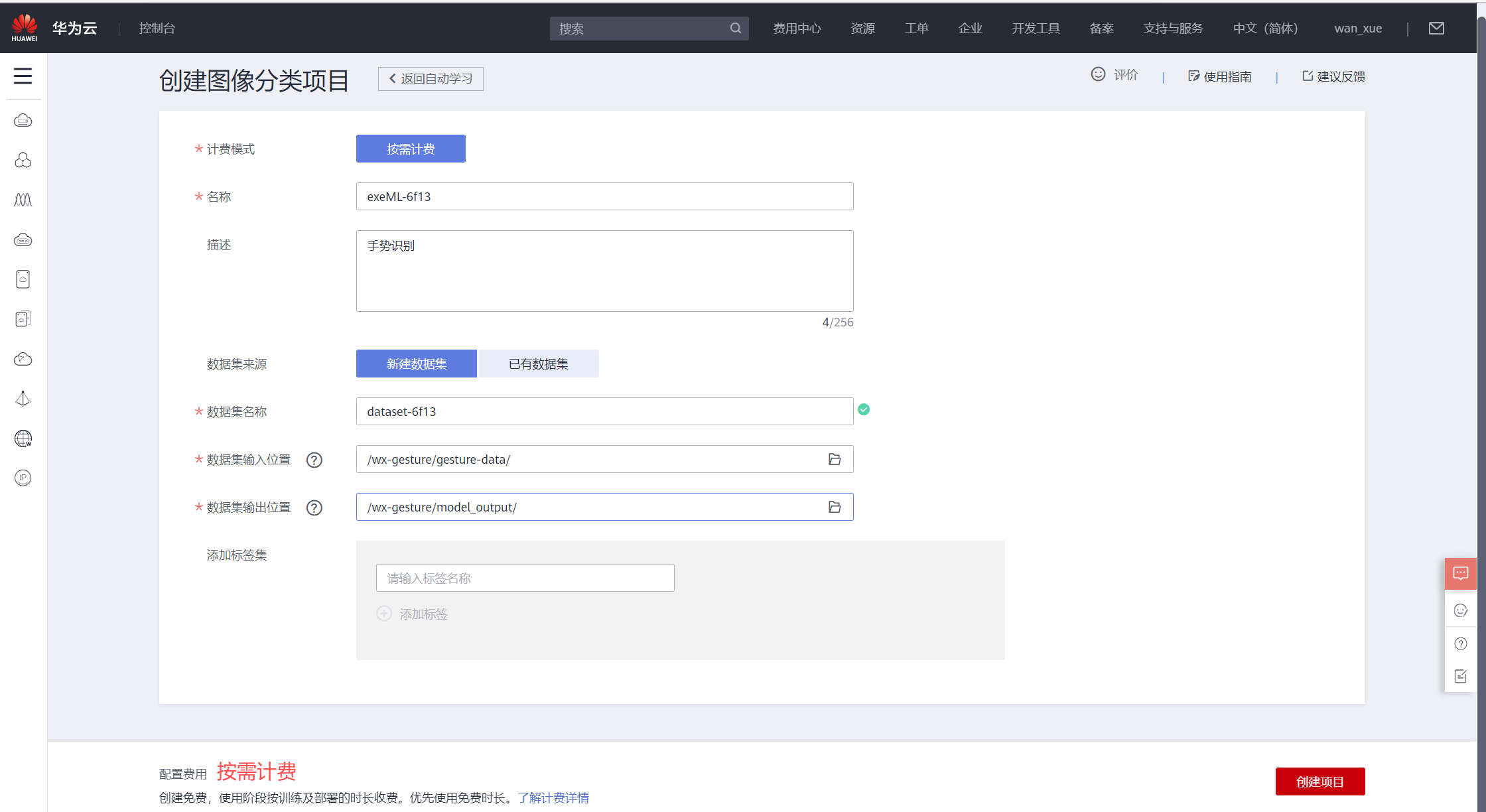The height and width of the screenshot is (812, 1486).
Task: Click help icon beside 数据集输出位置
Action: pos(314,507)
